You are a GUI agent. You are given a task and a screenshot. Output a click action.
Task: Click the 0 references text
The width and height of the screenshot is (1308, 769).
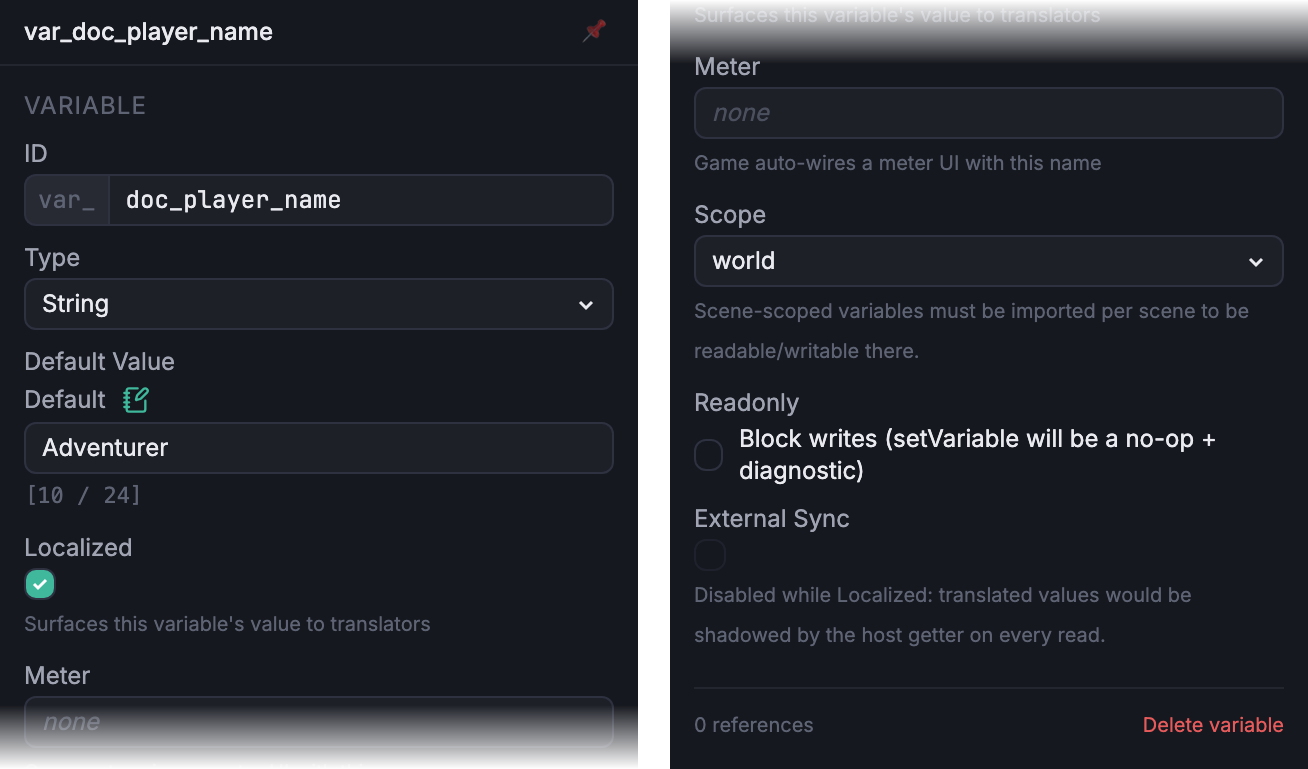(x=754, y=725)
